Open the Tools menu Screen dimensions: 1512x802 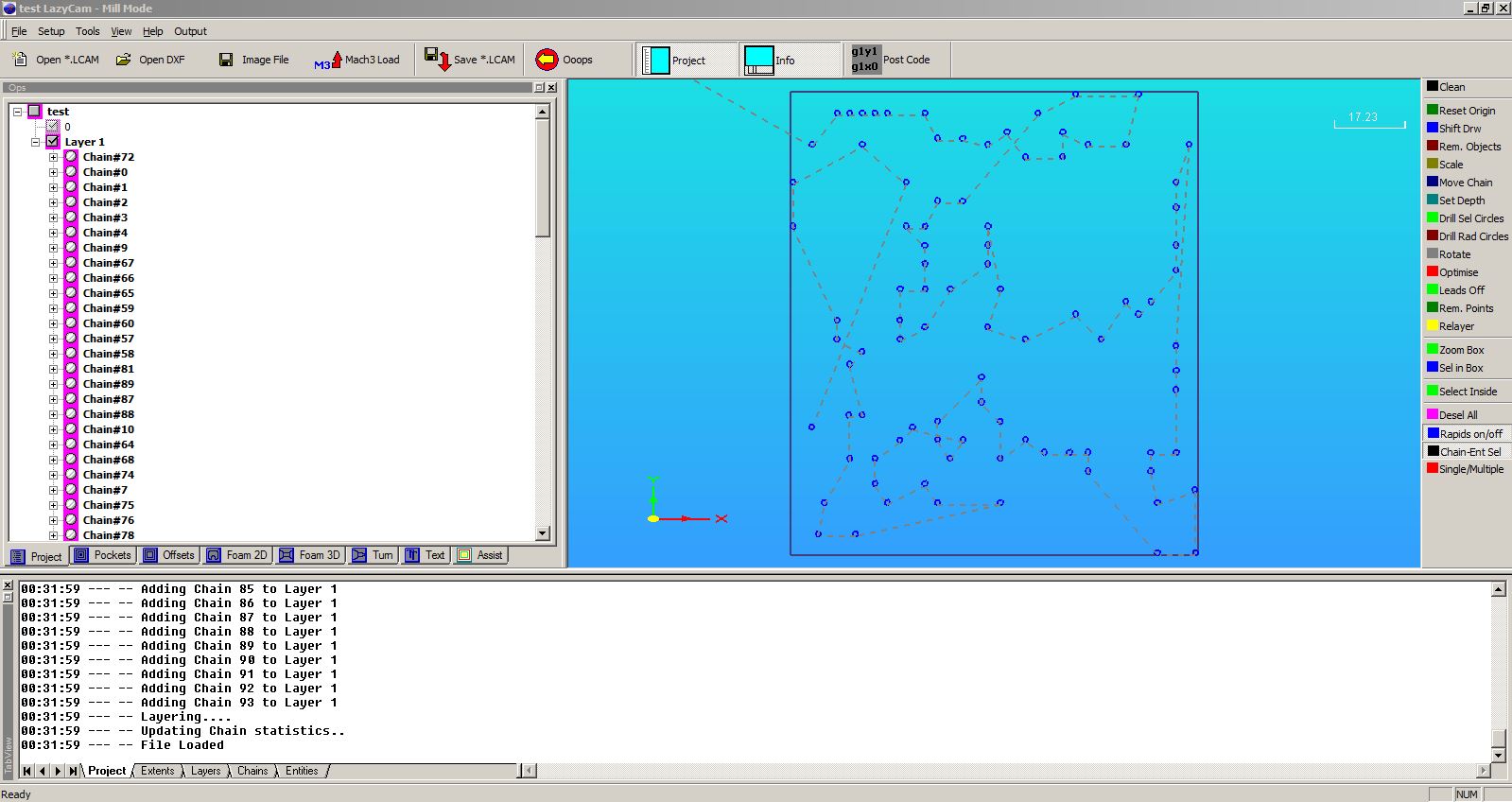click(87, 31)
